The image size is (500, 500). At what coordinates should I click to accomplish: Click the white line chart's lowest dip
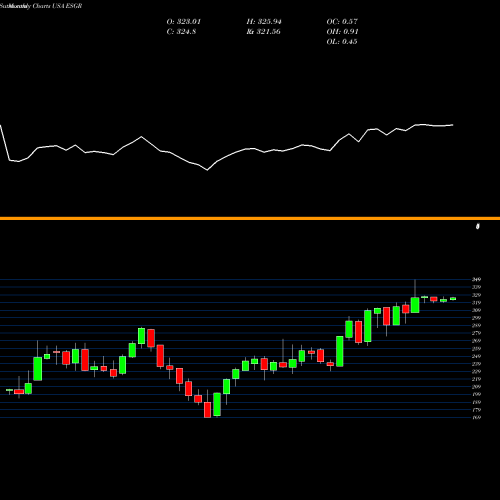(x=207, y=170)
